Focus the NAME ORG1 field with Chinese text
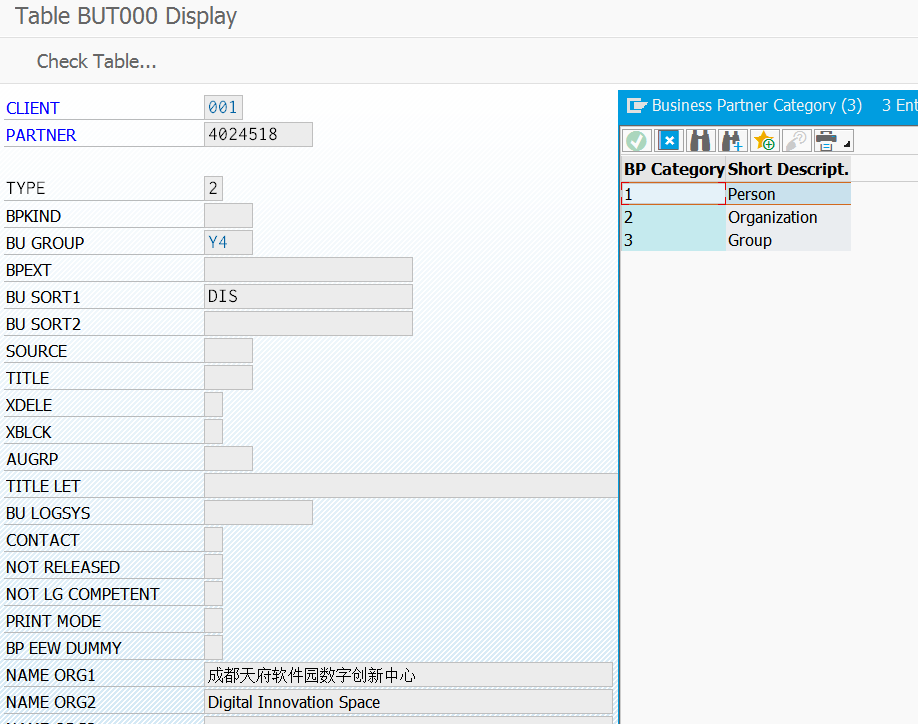Image resolution: width=918 pixels, height=724 pixels. [x=408, y=675]
